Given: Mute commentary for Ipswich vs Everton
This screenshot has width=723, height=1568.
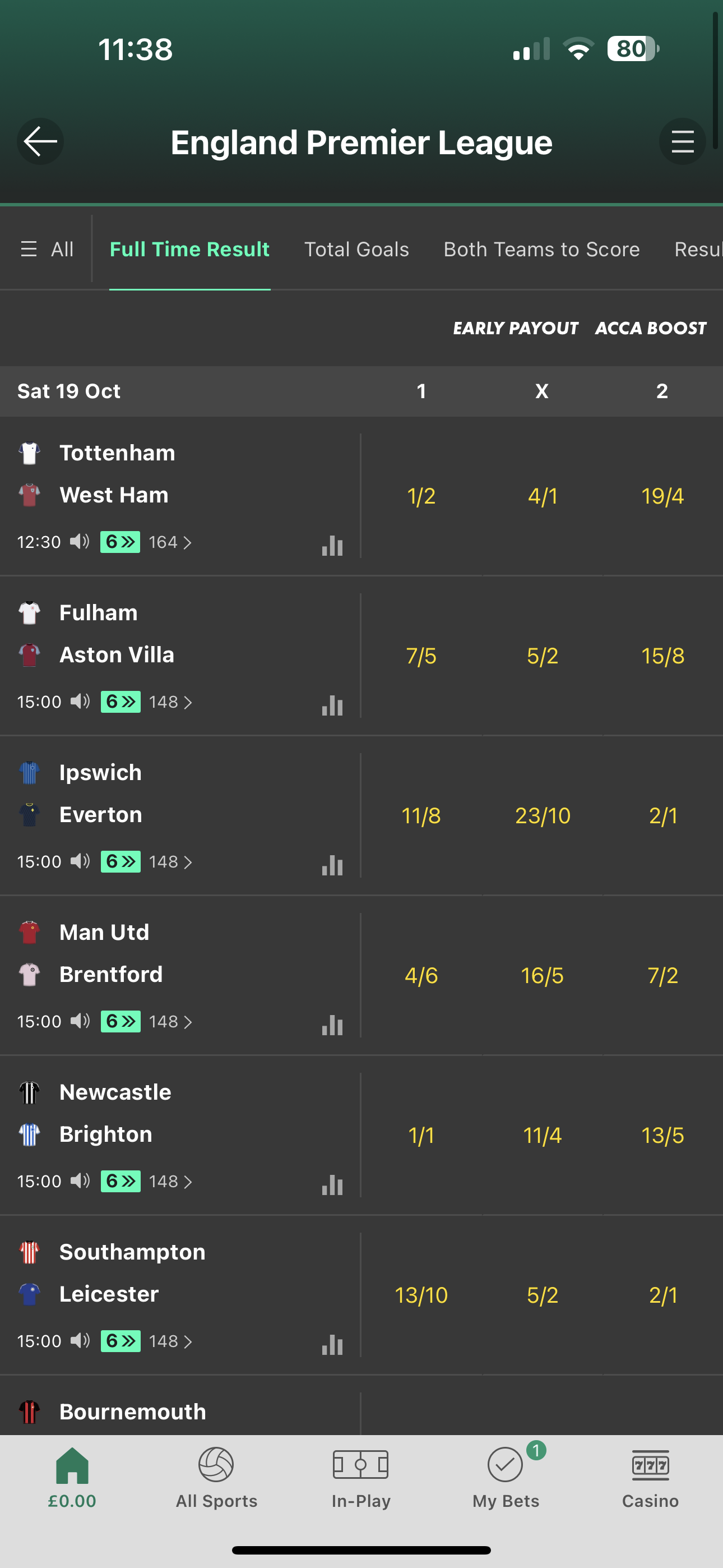Looking at the screenshot, I should (x=79, y=861).
